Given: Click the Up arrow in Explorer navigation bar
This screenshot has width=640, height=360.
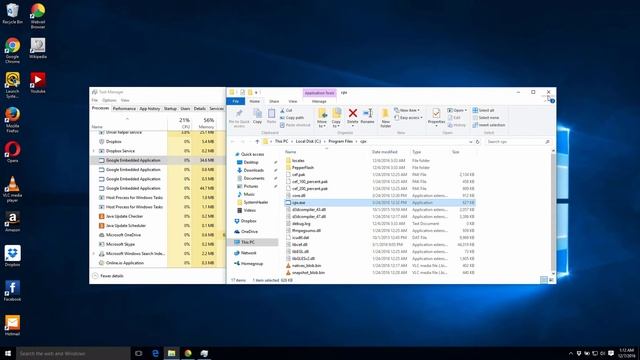Looking at the screenshot, I should coord(257,142).
